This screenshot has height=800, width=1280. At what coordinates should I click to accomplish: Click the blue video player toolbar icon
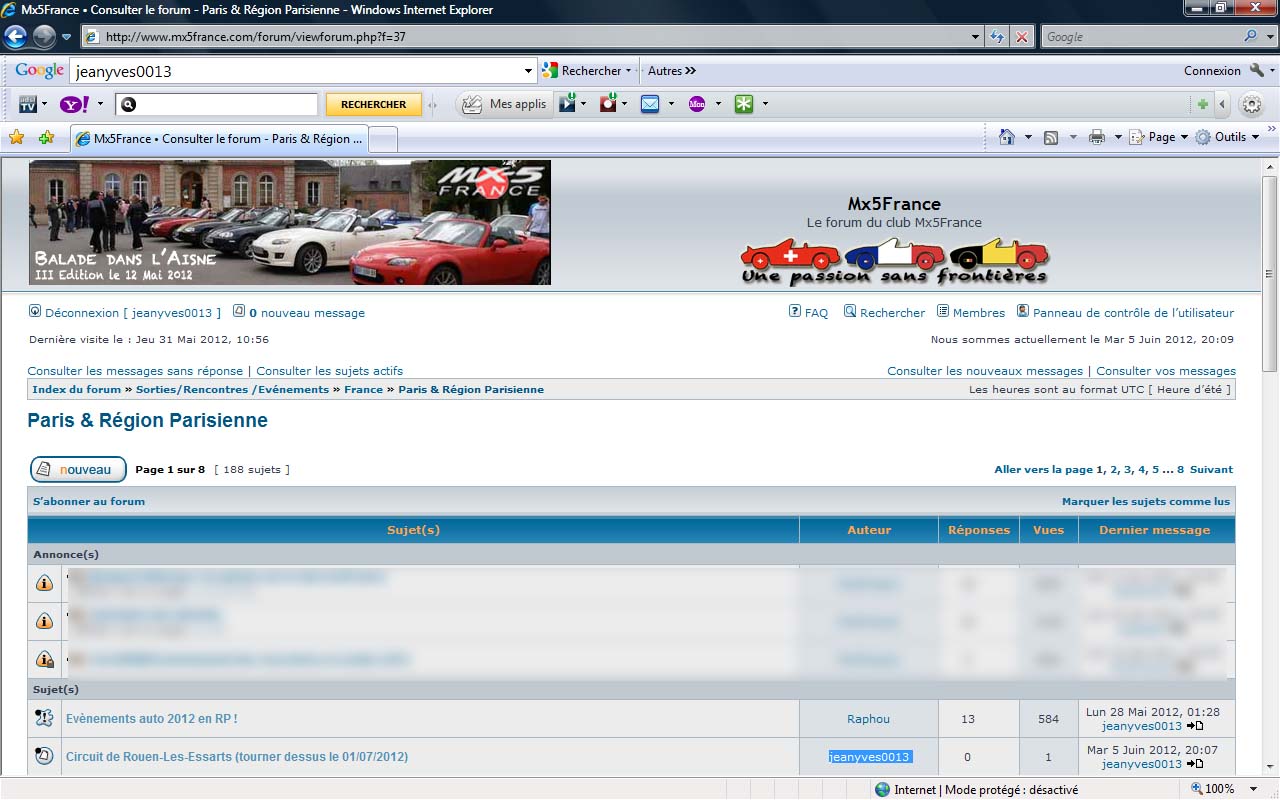tap(568, 104)
